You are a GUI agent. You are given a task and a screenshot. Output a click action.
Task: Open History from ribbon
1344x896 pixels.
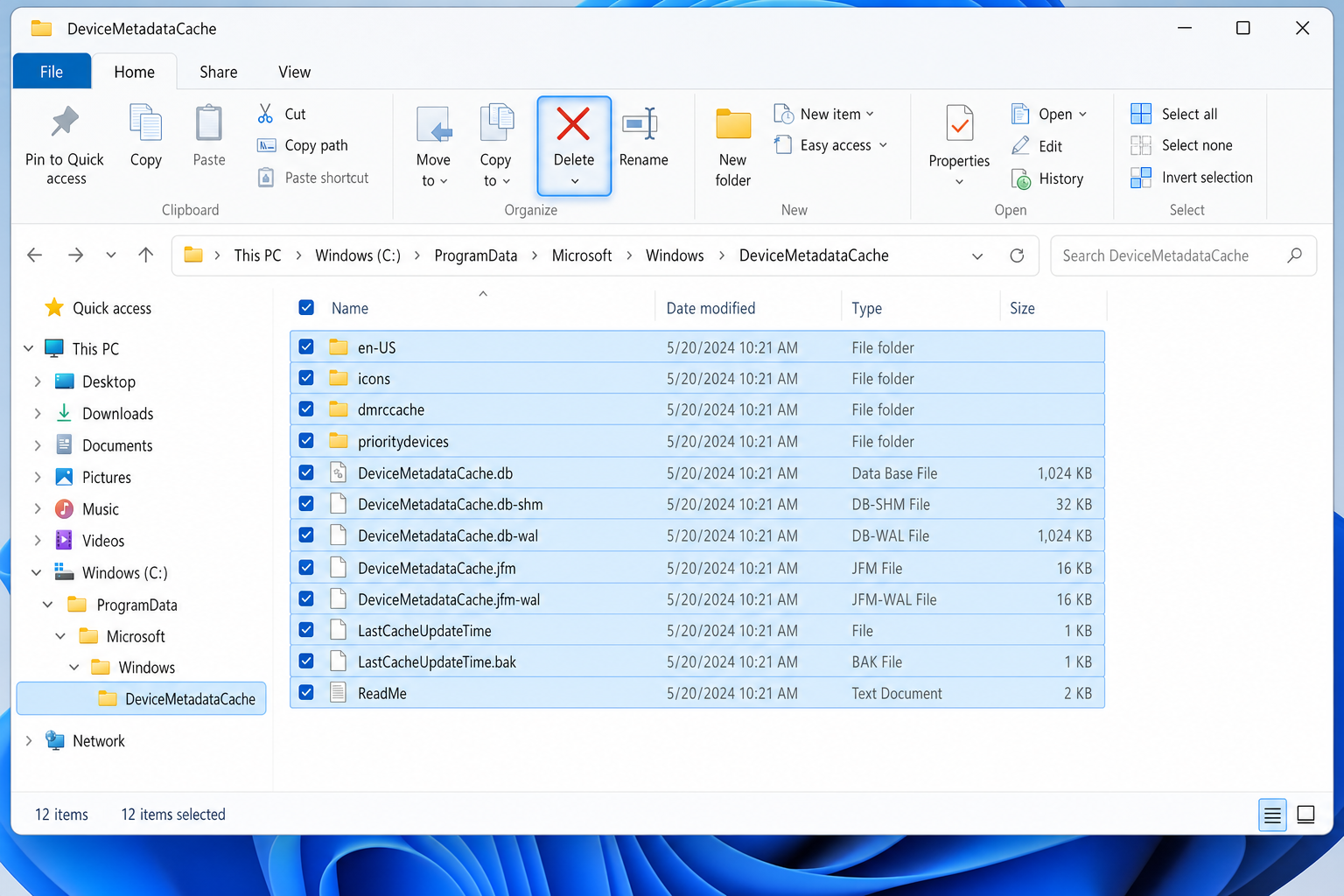[1047, 178]
